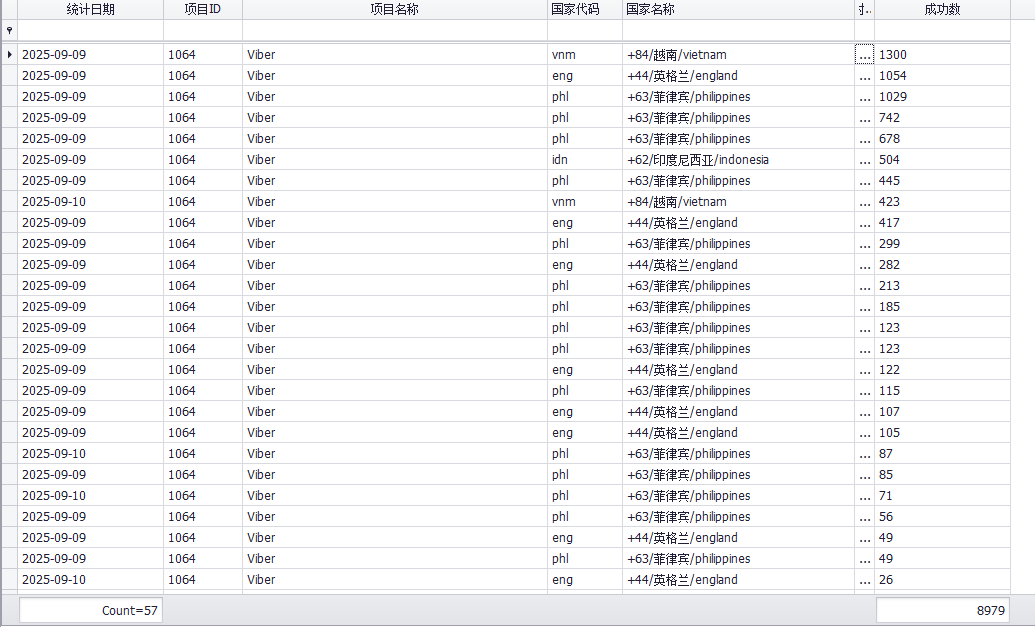Screen dimensions: 1035x627
Task: Open the ellipsis button in the 26 row
Action: [x=865, y=580]
